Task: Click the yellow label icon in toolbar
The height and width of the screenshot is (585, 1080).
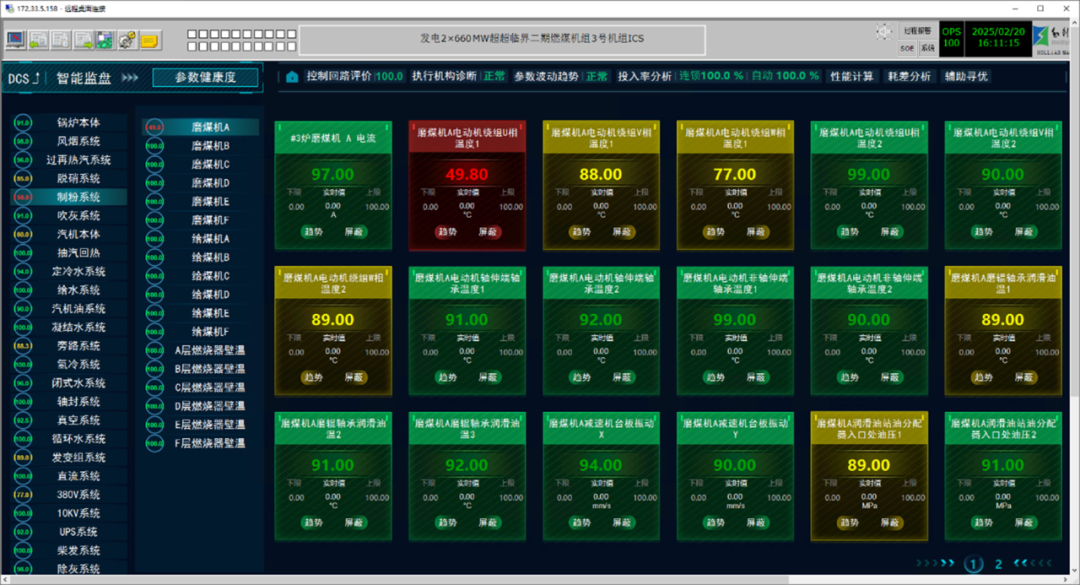Action: 150,41
